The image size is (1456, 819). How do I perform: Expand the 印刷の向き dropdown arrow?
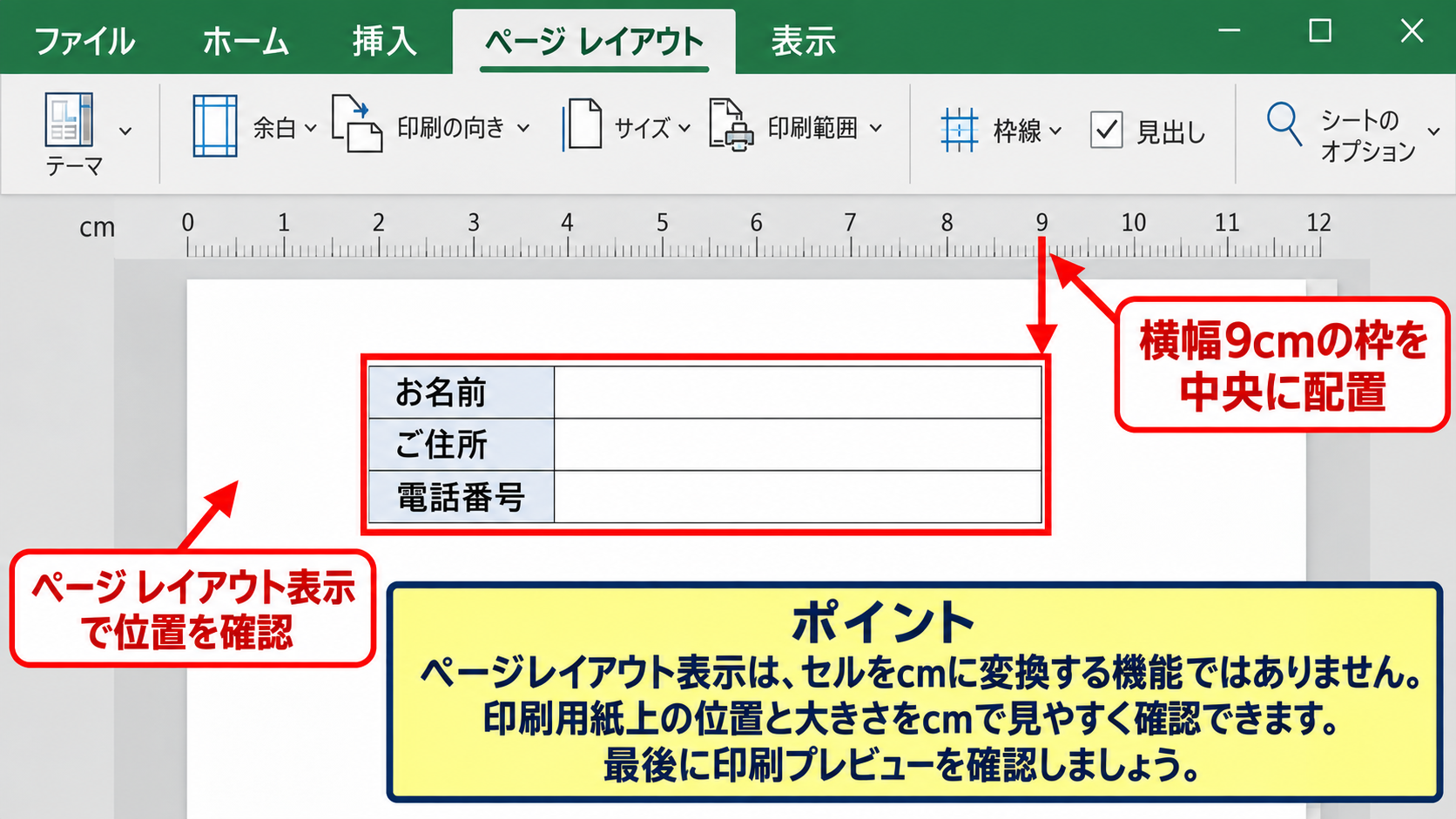[x=523, y=128]
